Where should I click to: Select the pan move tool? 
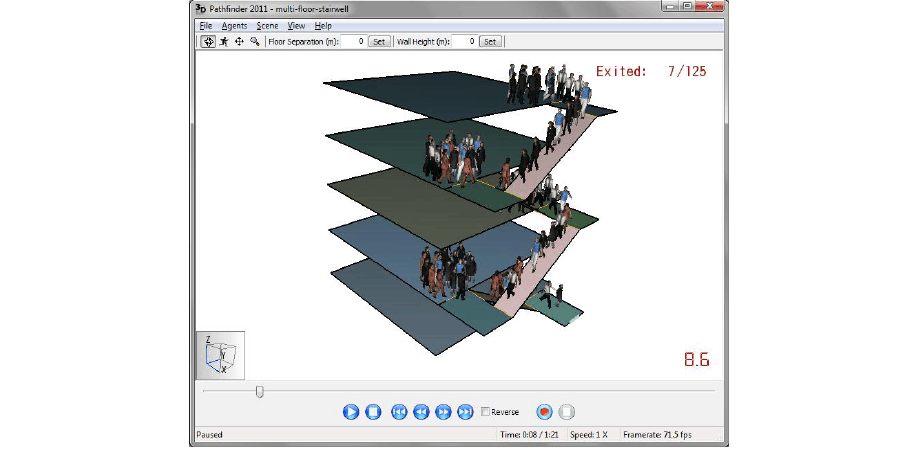click(x=239, y=42)
